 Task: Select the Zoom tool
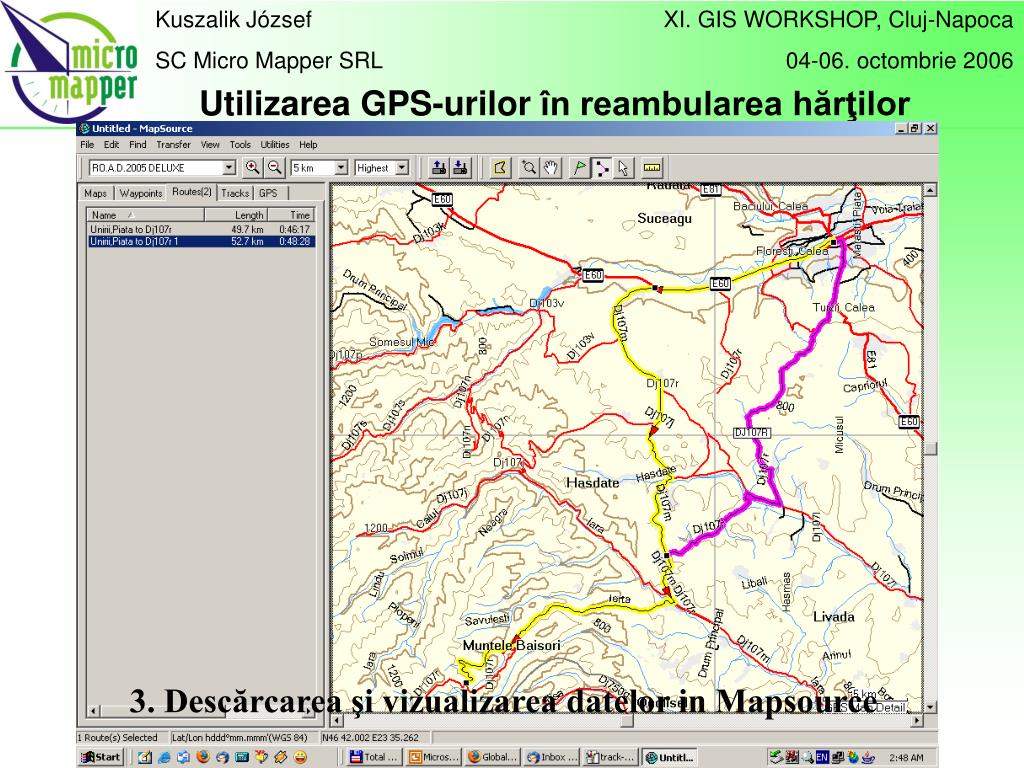pyautogui.click(x=529, y=168)
